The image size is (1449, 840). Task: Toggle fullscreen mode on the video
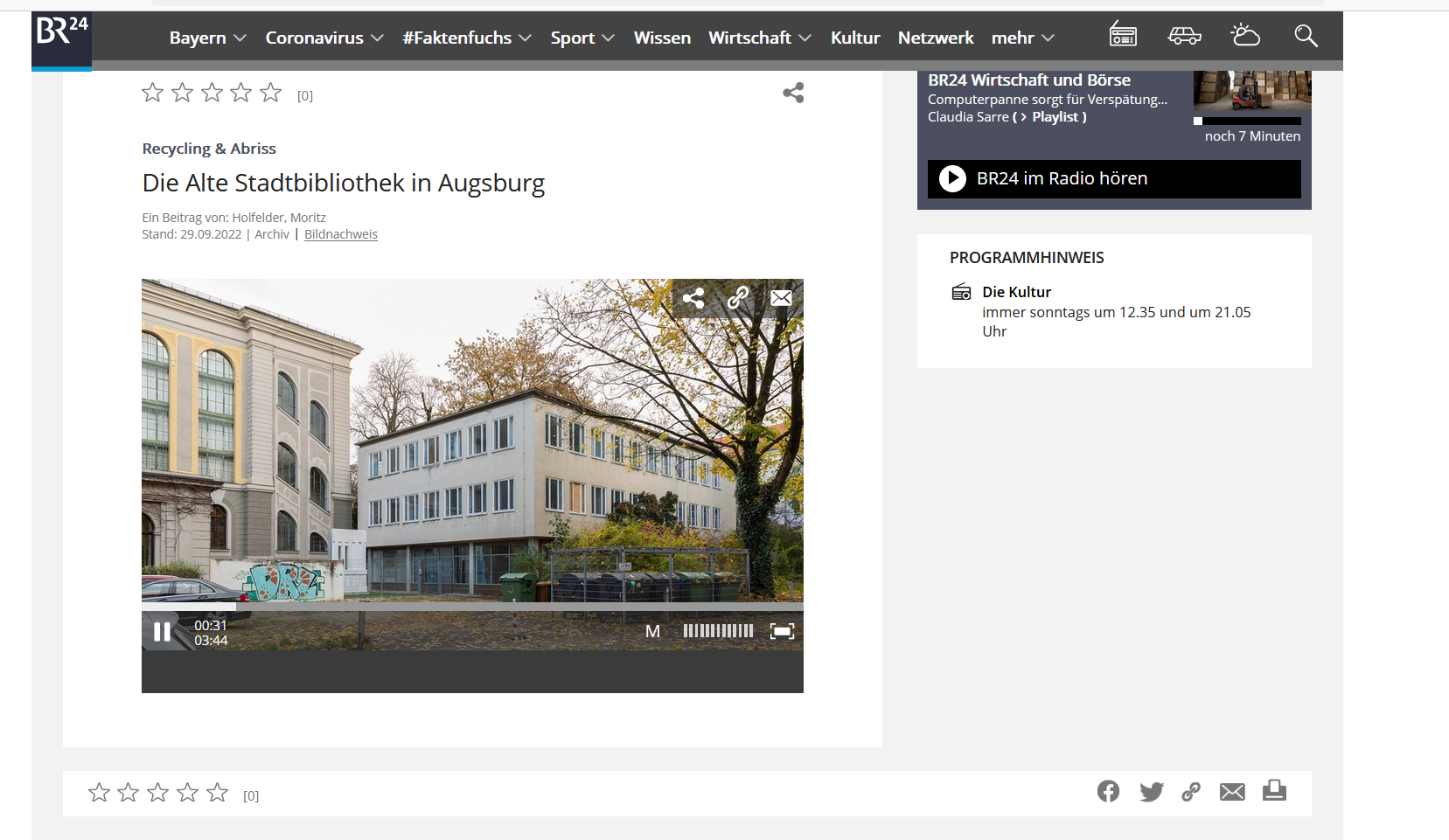tap(782, 631)
